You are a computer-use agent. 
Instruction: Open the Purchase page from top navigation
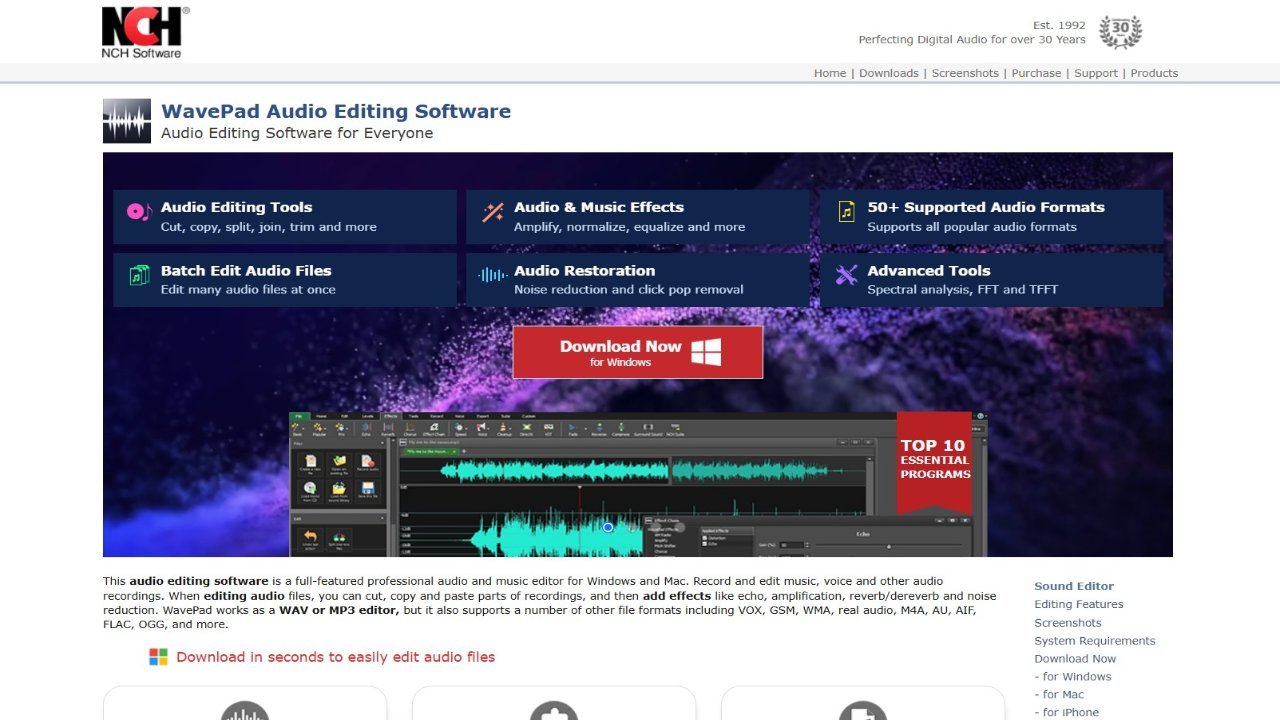[1036, 73]
